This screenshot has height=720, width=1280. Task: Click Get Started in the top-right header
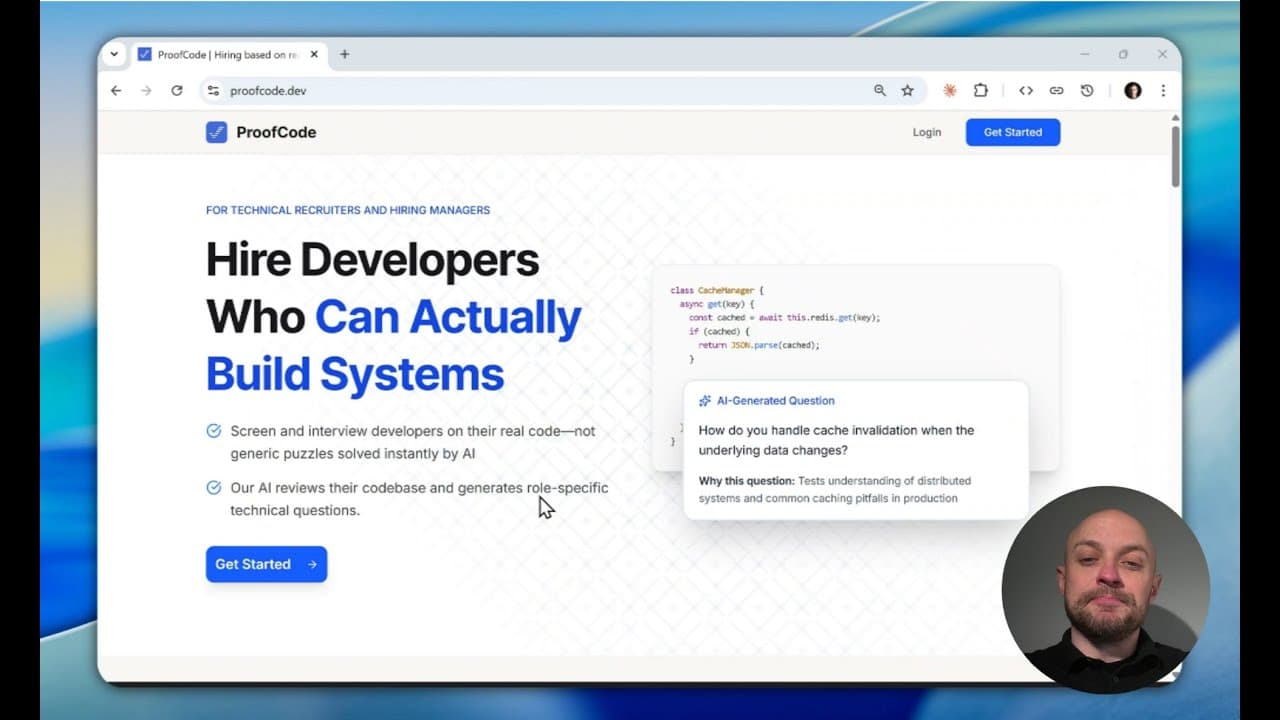coord(1012,131)
